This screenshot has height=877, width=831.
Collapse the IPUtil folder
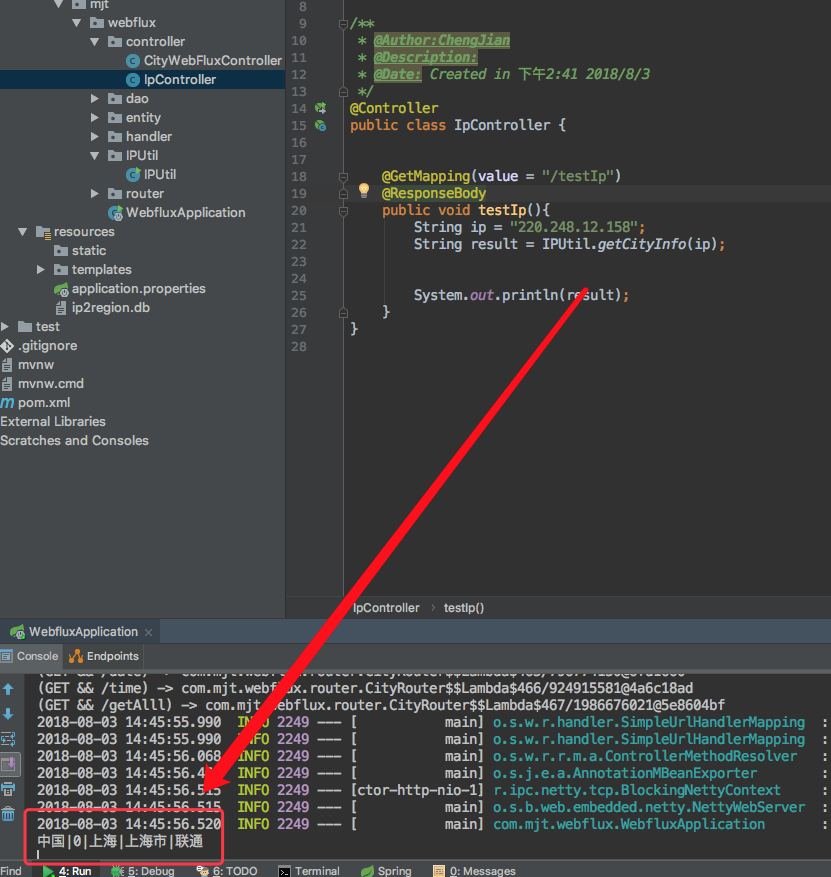[x=95, y=156]
